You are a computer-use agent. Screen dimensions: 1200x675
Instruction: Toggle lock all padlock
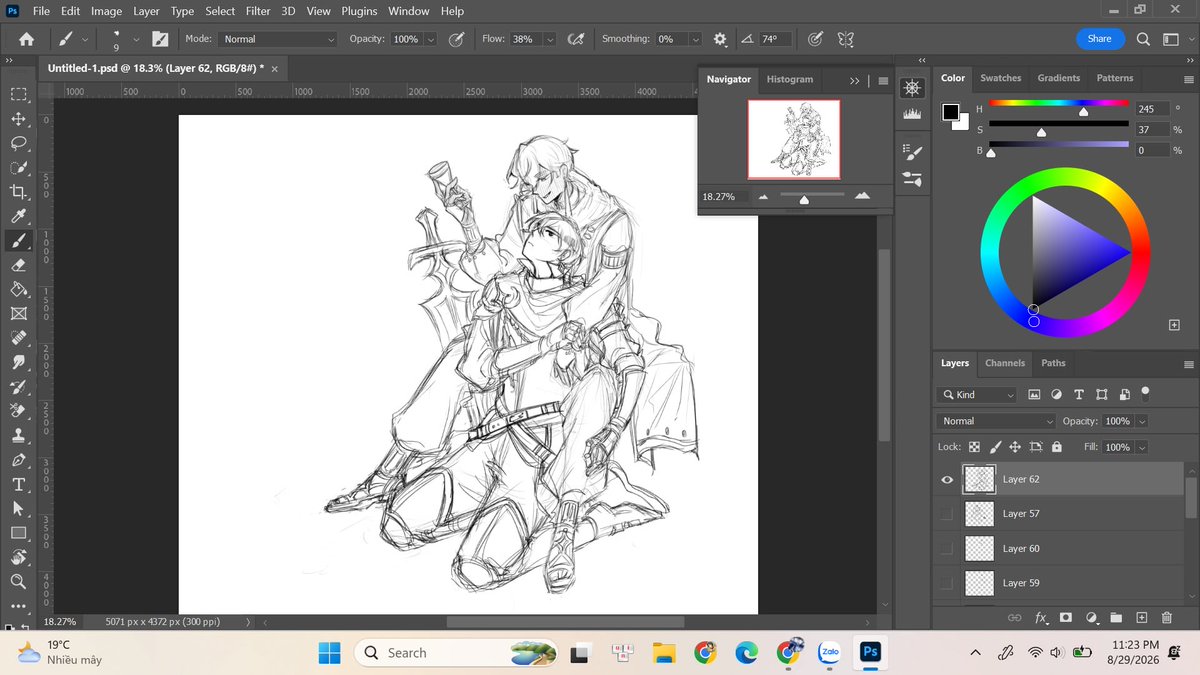1057,447
